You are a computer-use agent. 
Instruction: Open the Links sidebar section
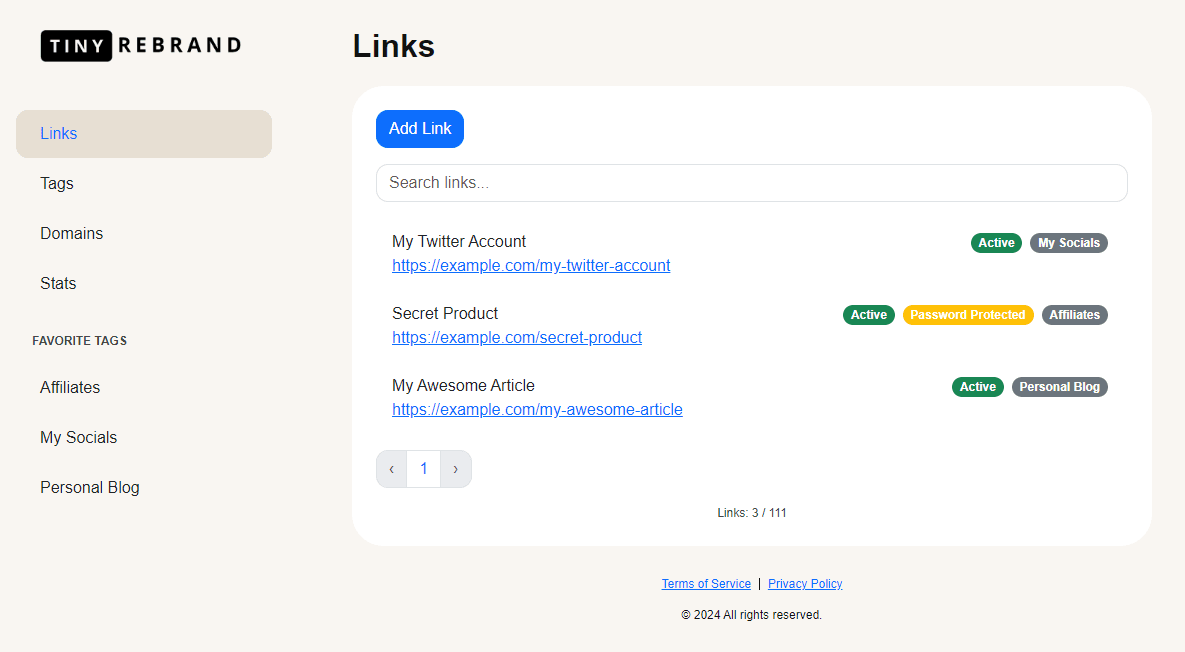[x=59, y=134]
